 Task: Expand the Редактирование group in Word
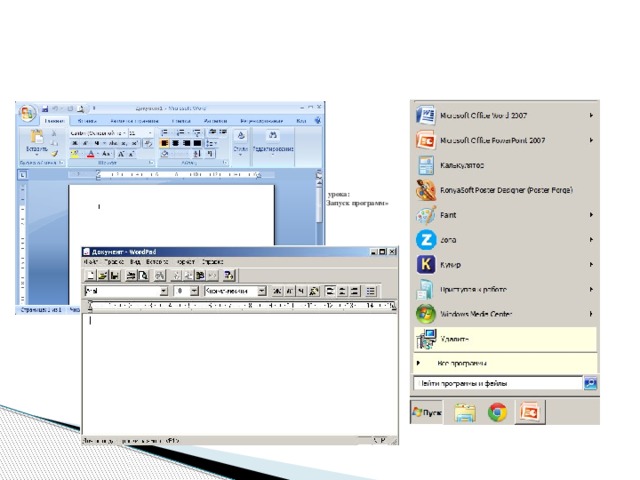(x=273, y=142)
